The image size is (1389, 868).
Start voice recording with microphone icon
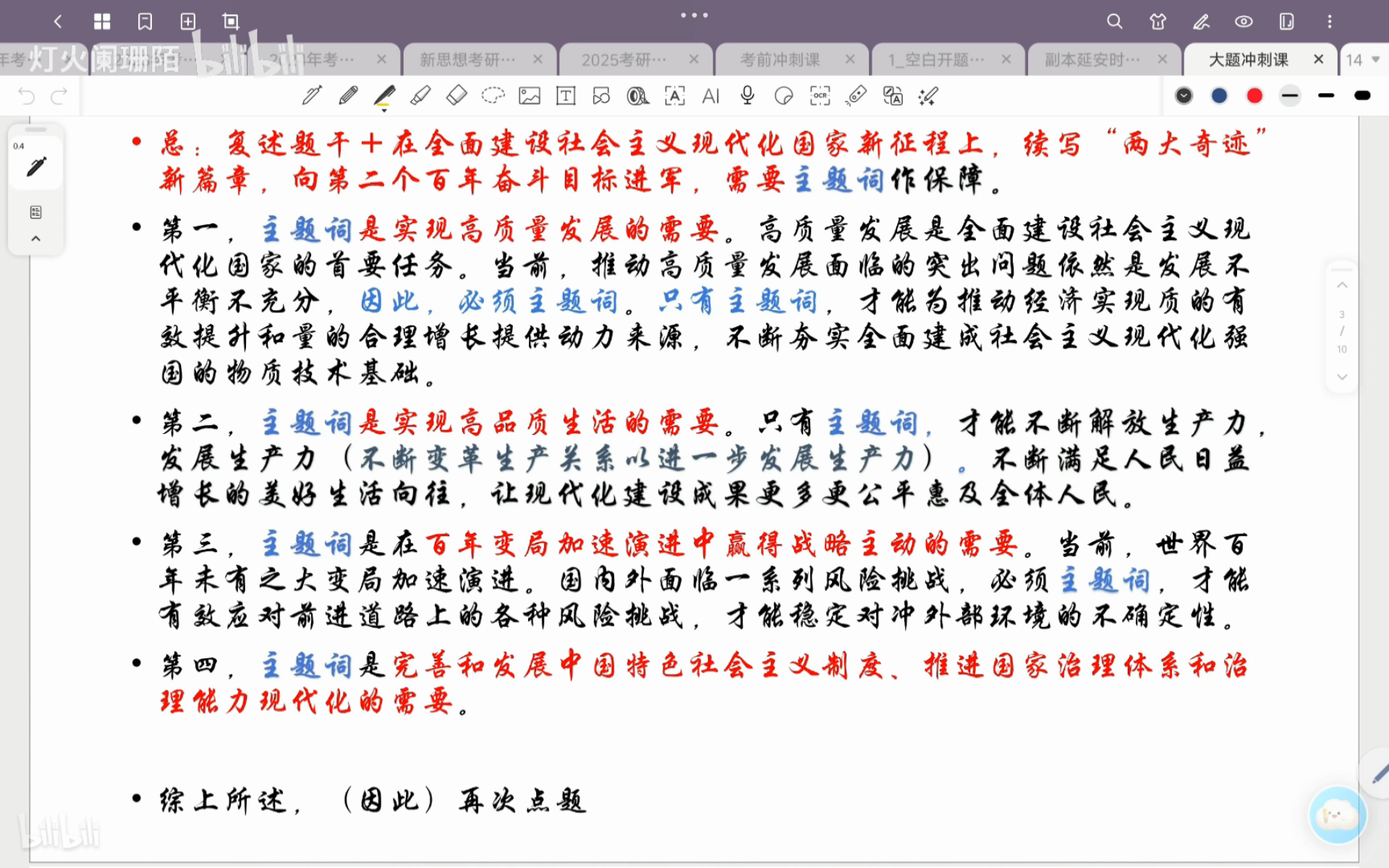[x=747, y=95]
